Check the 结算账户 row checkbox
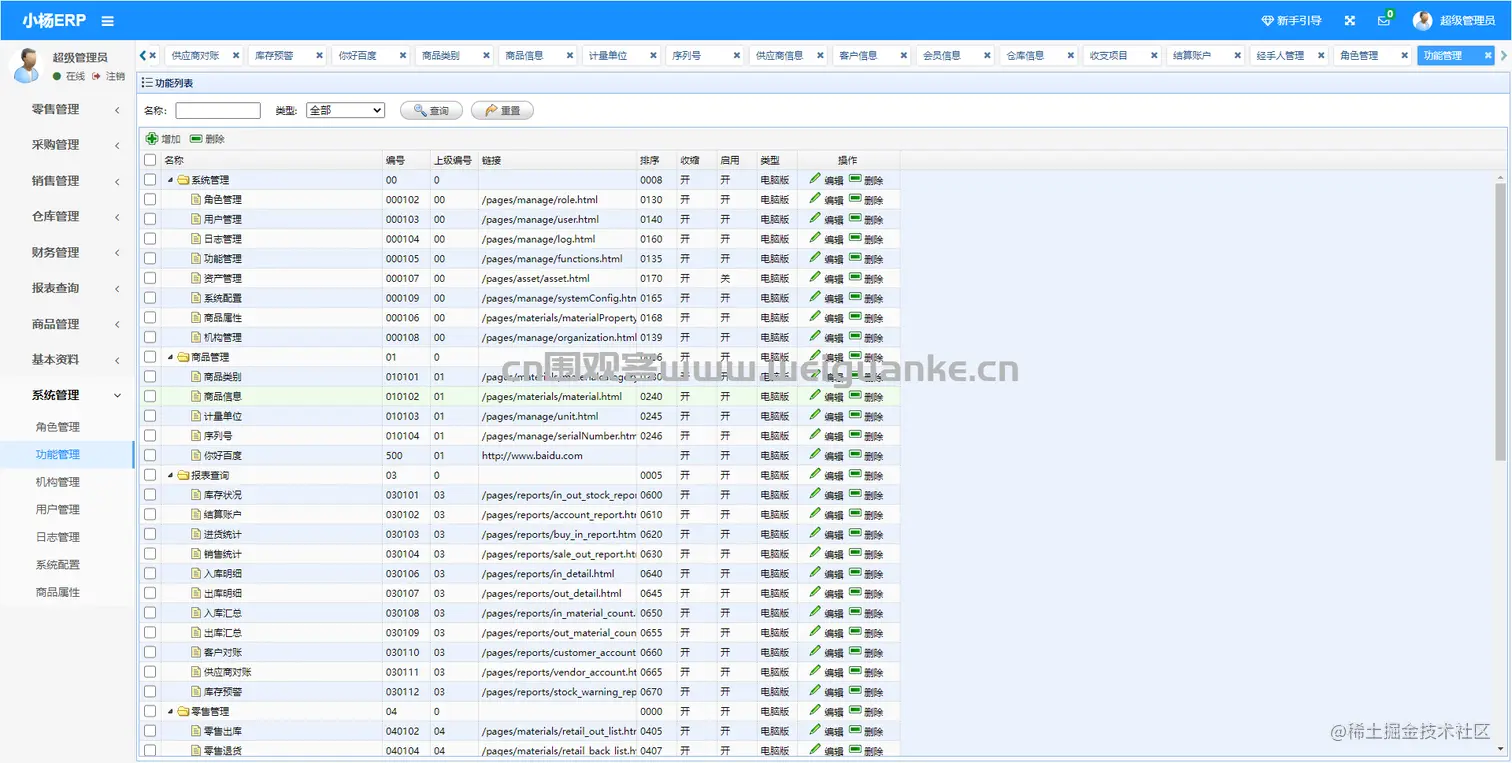Screen dimensions: 1512x763 150,514
